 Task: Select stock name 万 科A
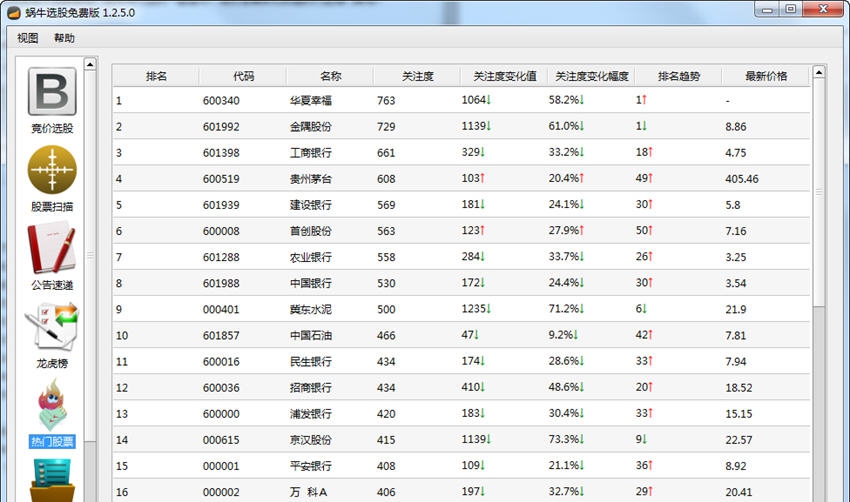point(308,492)
